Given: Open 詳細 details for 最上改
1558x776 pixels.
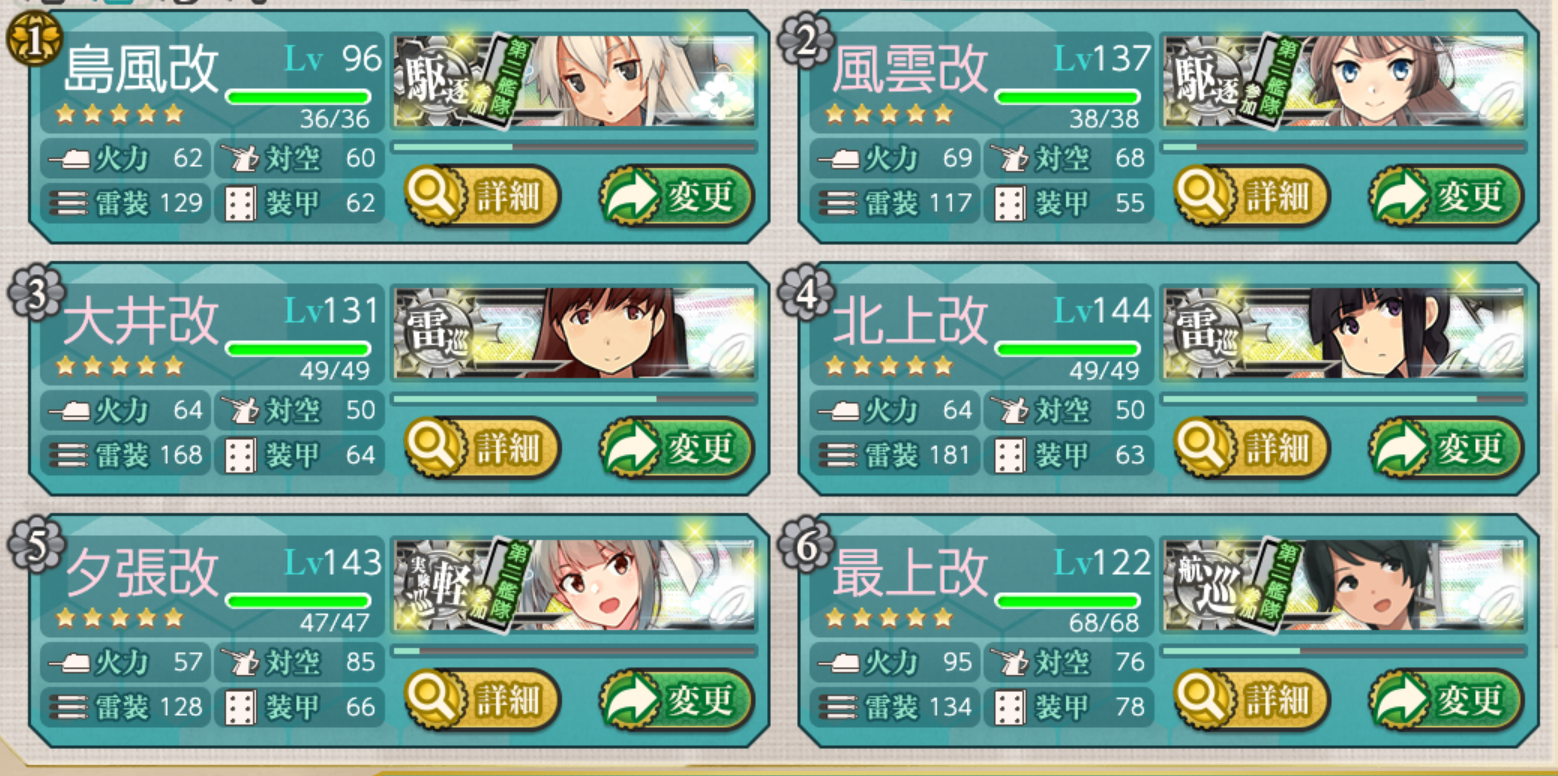Looking at the screenshot, I should pyautogui.click(x=1252, y=700).
